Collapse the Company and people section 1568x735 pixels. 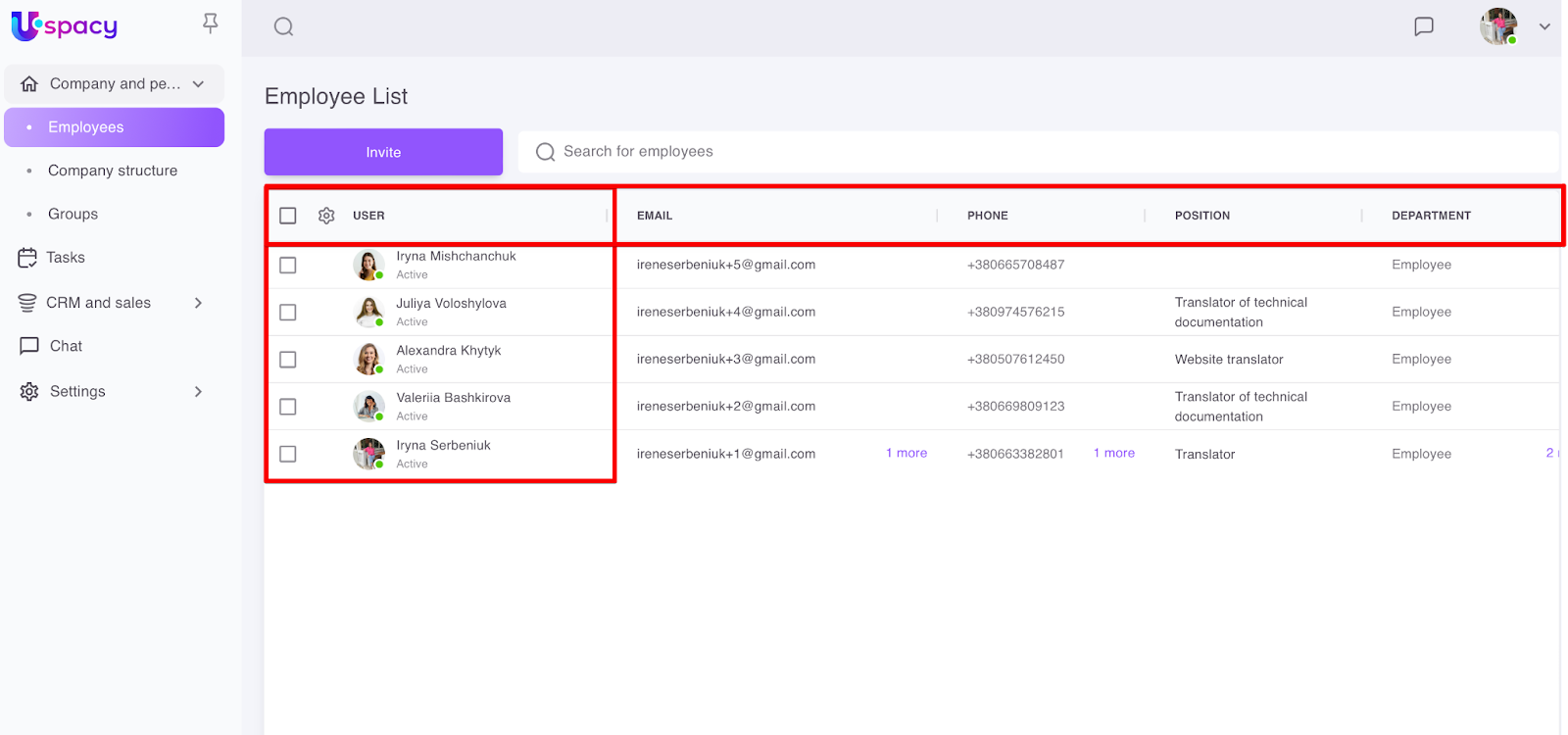(199, 84)
